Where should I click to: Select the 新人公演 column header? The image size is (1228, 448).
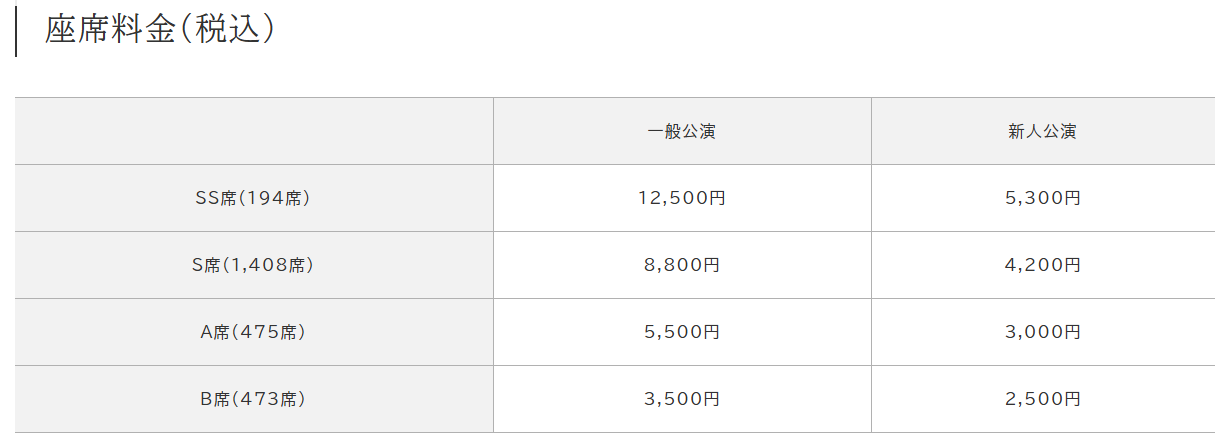(x=1043, y=131)
